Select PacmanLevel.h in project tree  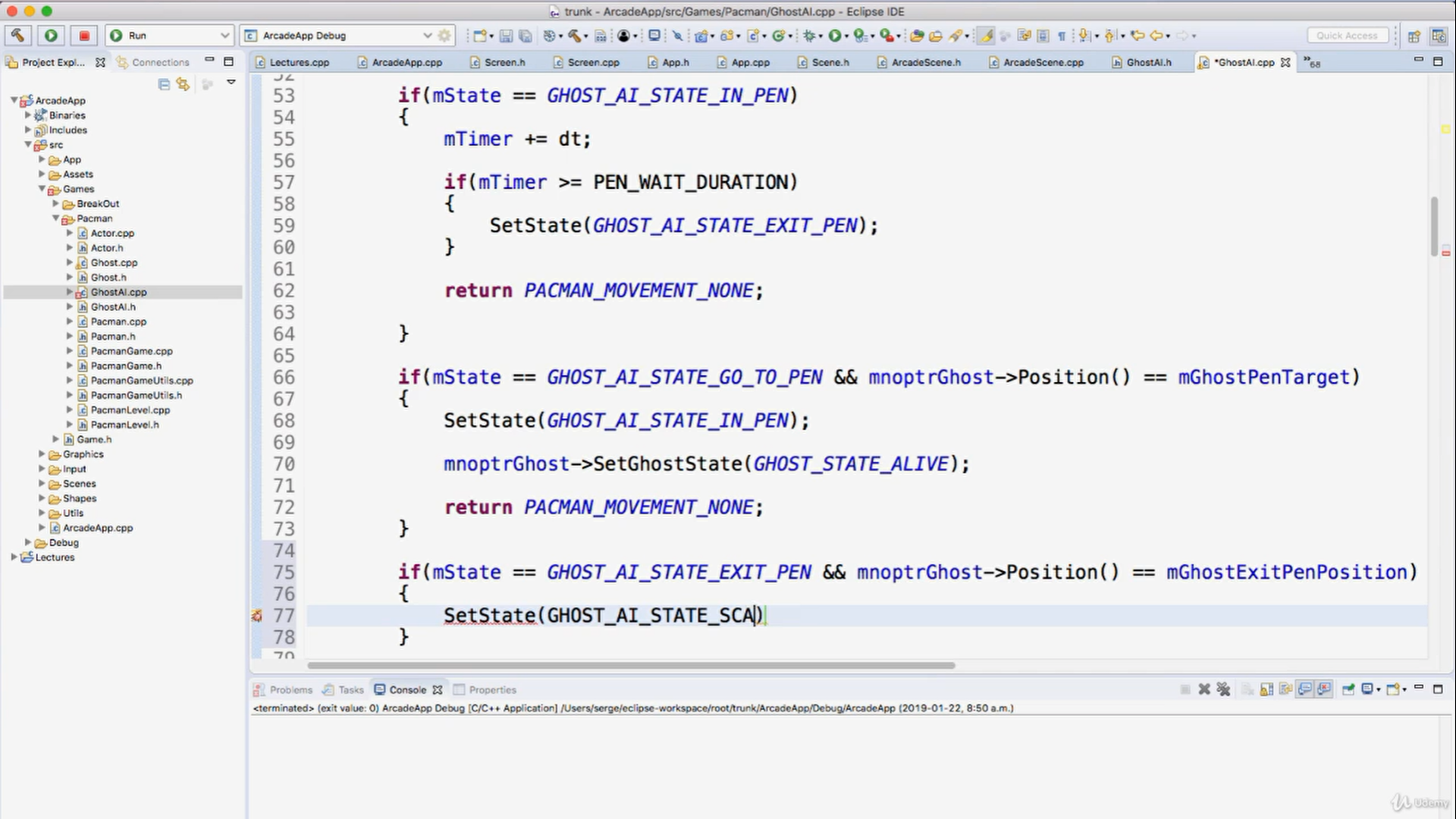click(x=124, y=425)
